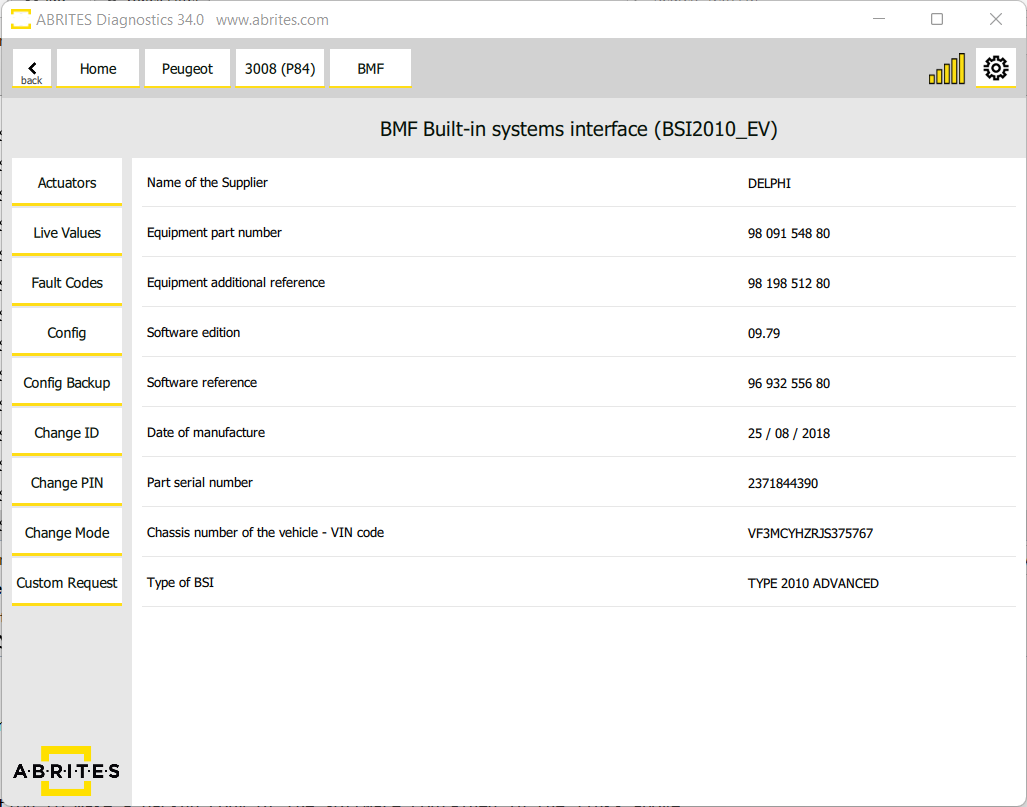This screenshot has height=807, width=1027.
Task: Click the Chassis number VIN code label
Action: click(265, 533)
